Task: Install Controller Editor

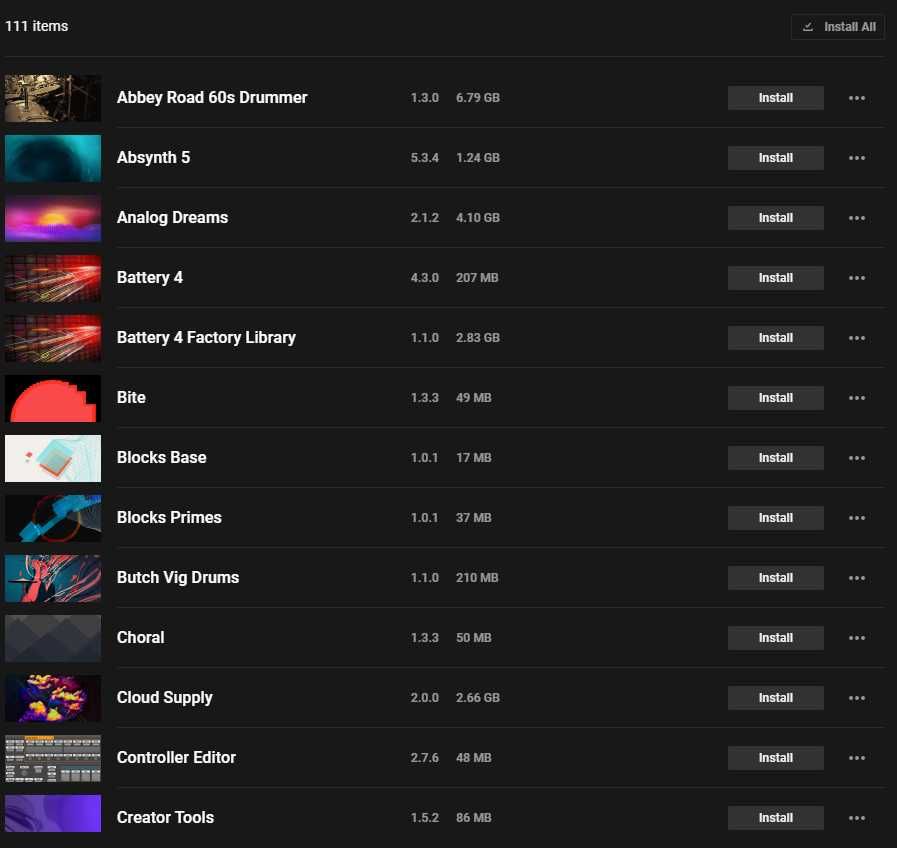Action: click(776, 758)
